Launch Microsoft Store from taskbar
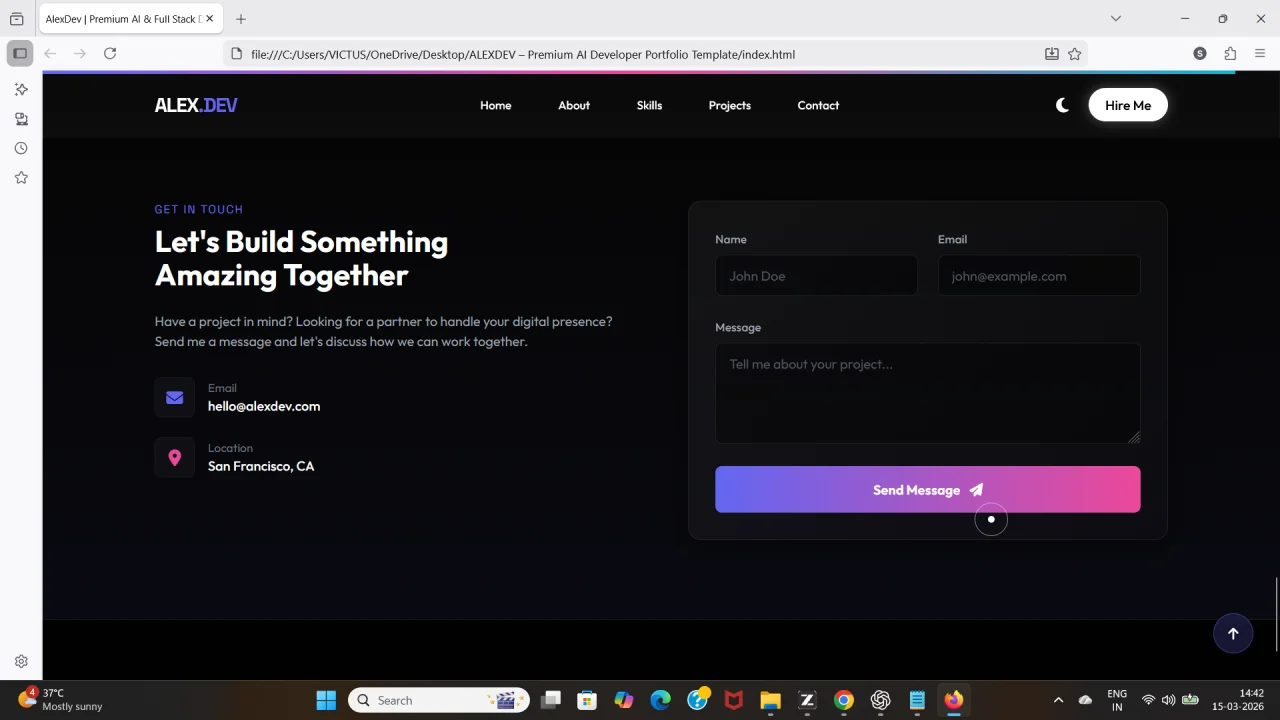 pos(587,700)
